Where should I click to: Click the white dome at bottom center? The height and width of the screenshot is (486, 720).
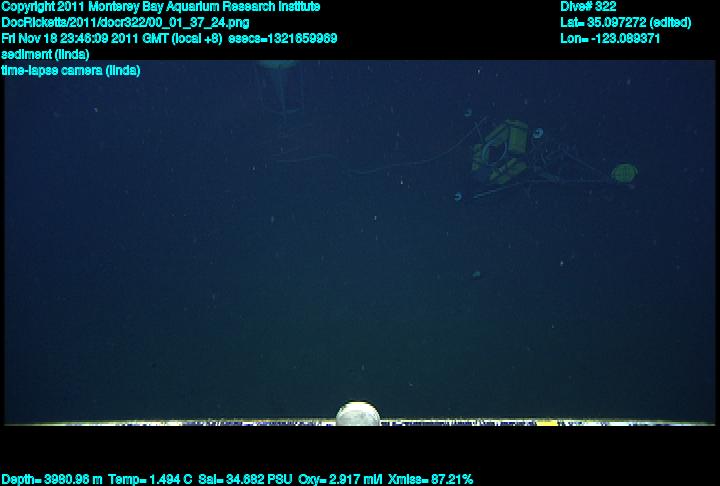358,414
